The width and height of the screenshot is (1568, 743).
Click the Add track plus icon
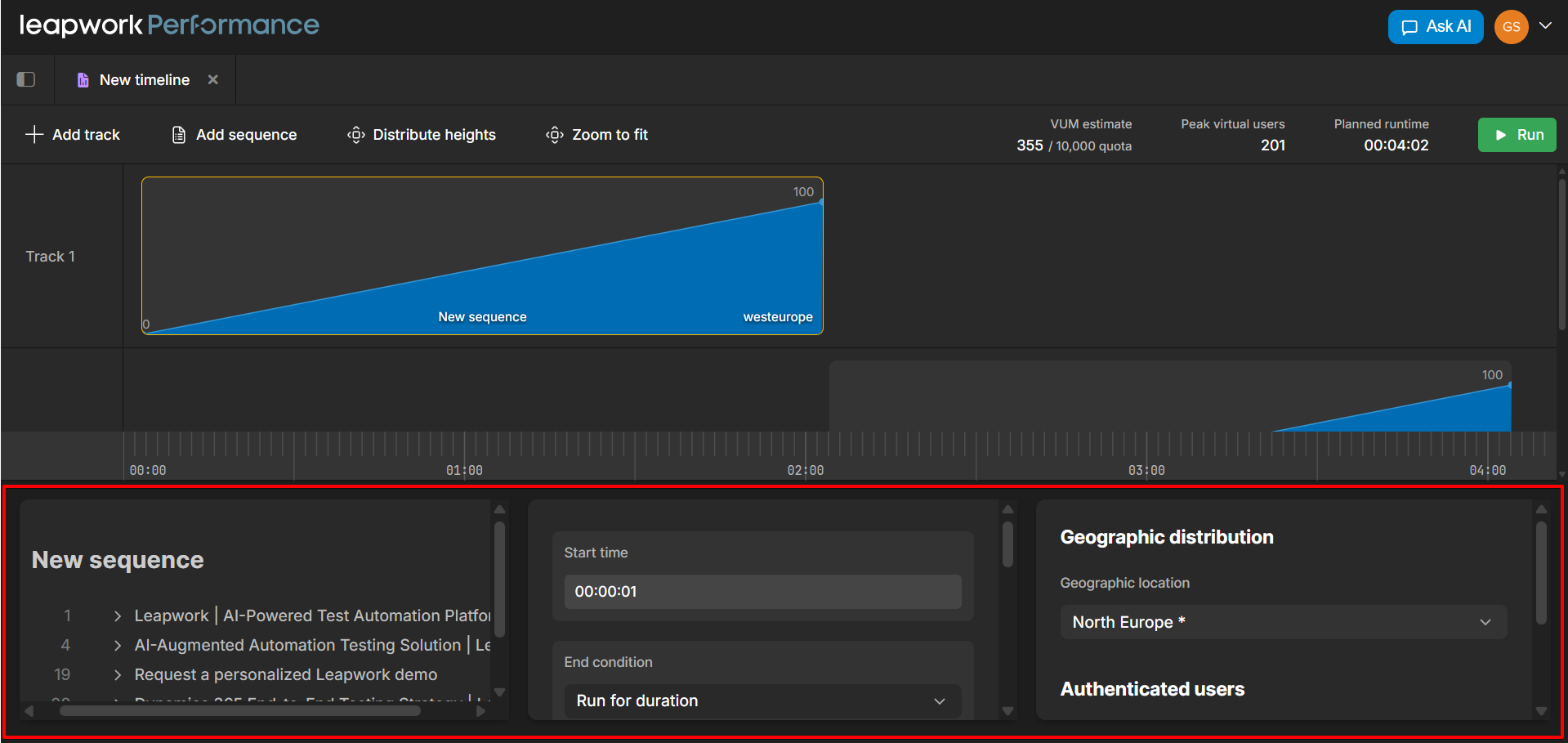pos(34,135)
